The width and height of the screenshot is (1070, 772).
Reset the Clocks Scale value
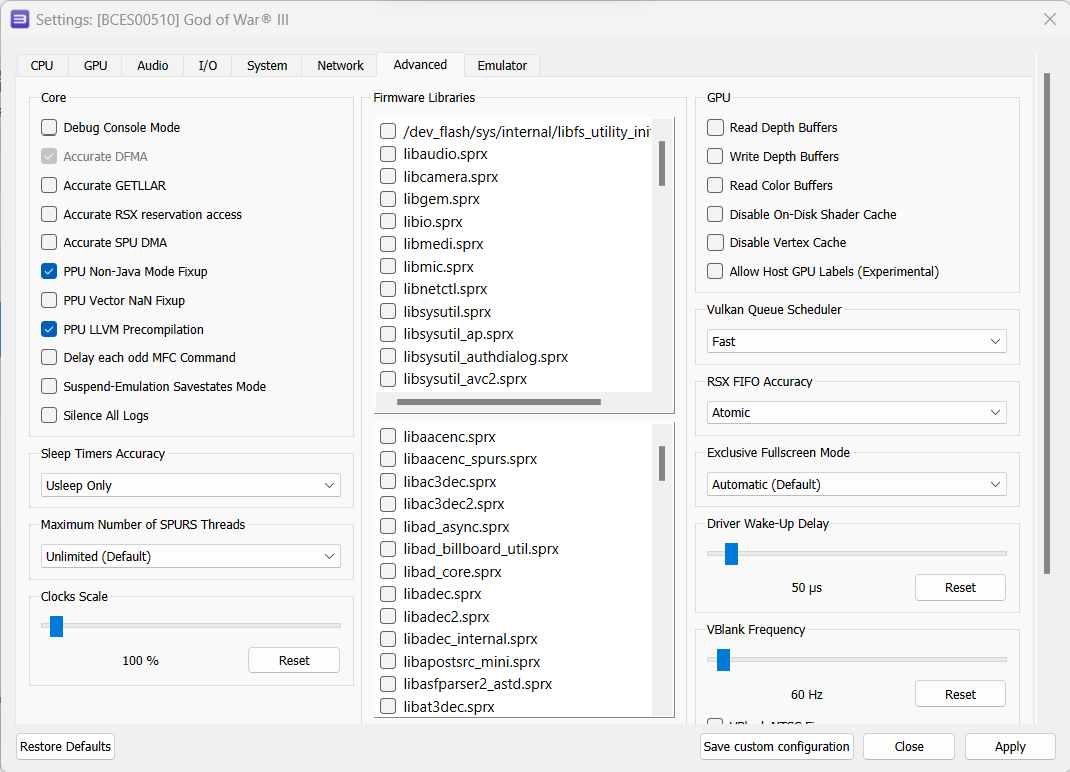coord(294,661)
